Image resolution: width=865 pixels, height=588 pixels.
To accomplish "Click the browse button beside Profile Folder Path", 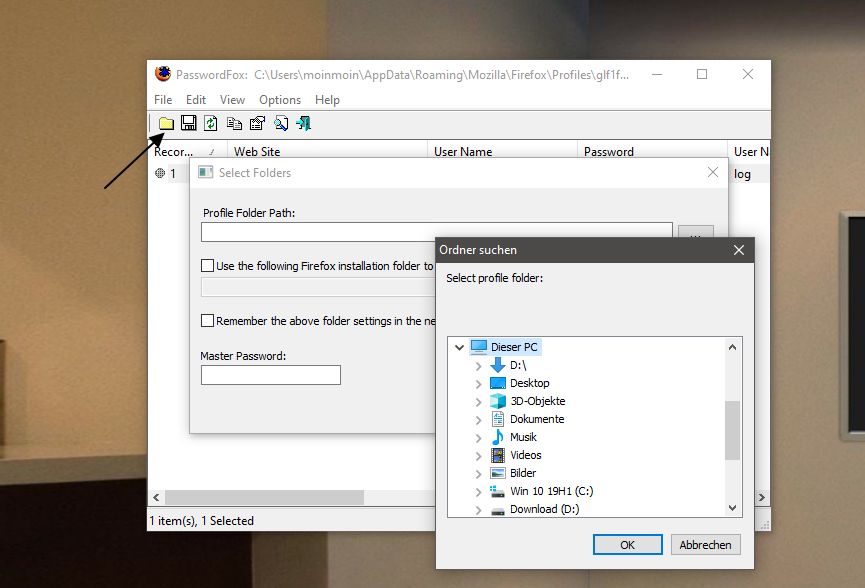I will point(696,232).
